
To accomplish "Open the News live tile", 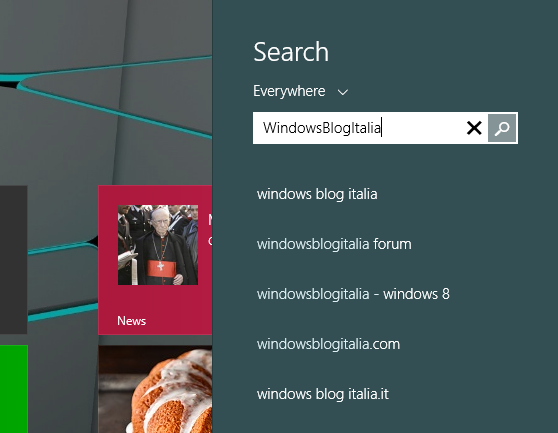I will (x=155, y=260).
